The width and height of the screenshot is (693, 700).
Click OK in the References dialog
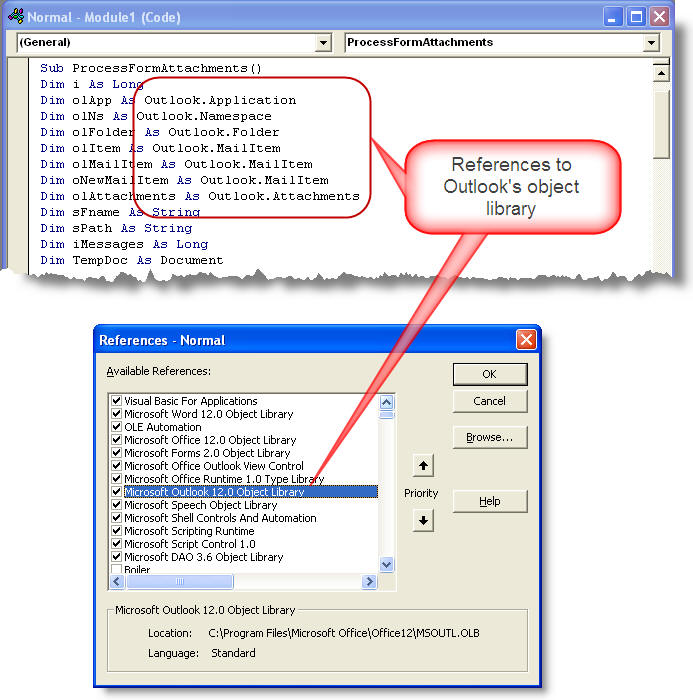coord(490,374)
